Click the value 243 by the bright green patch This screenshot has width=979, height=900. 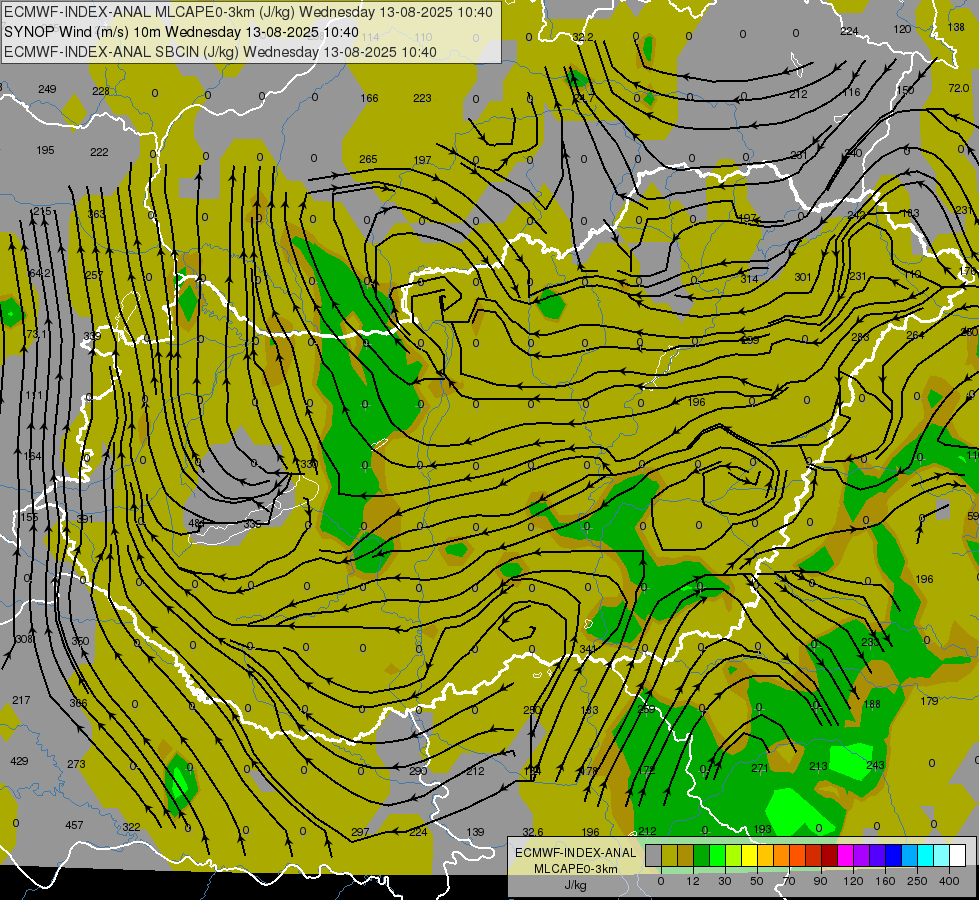pos(875,765)
